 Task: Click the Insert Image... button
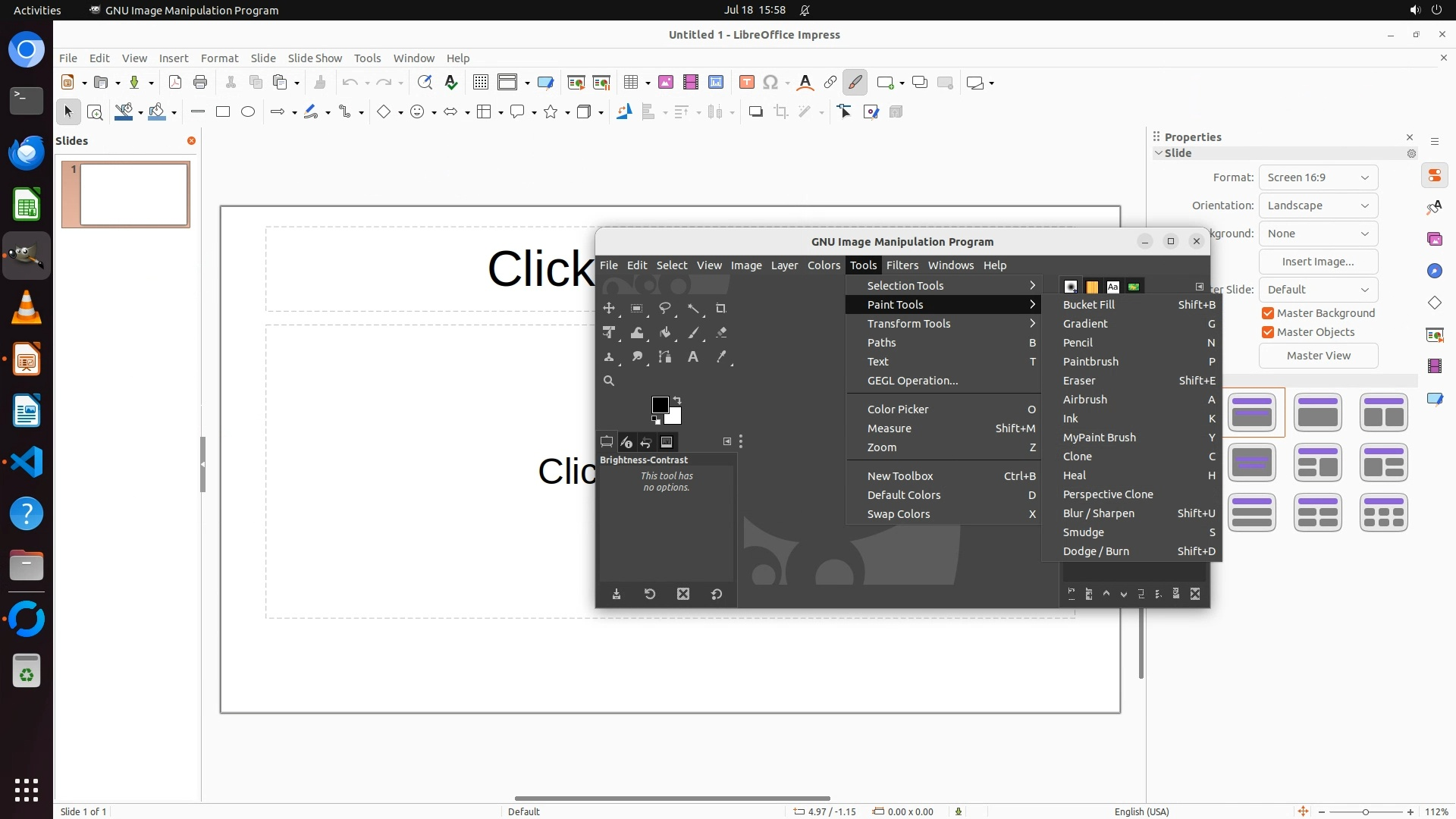pyautogui.click(x=1318, y=262)
